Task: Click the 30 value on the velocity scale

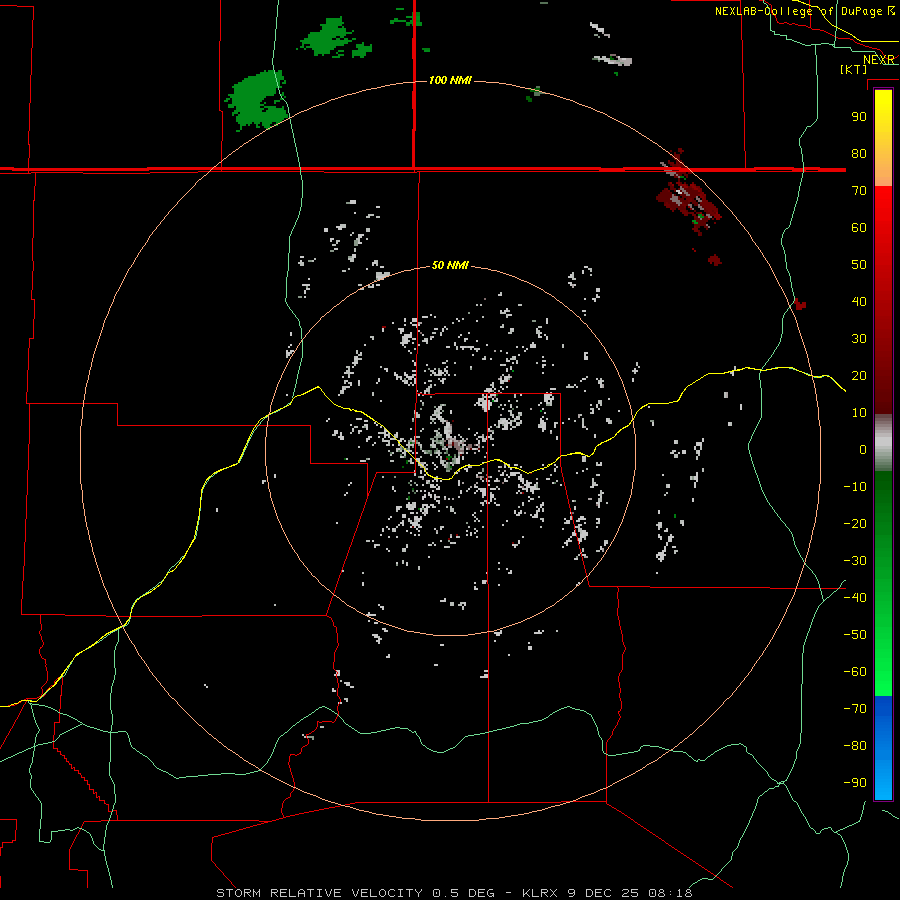Action: 859,339
